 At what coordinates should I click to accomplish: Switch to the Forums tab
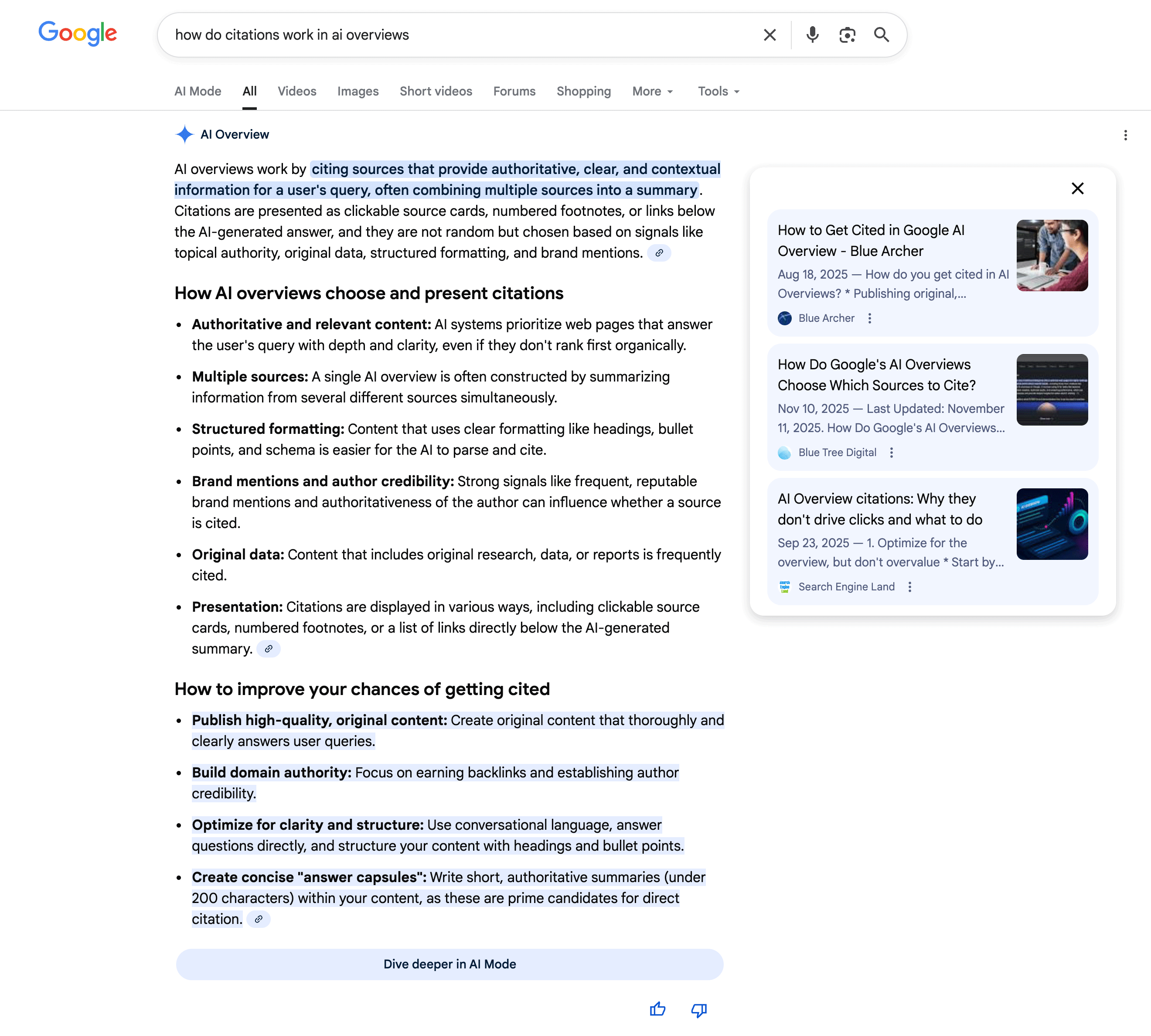tap(514, 92)
